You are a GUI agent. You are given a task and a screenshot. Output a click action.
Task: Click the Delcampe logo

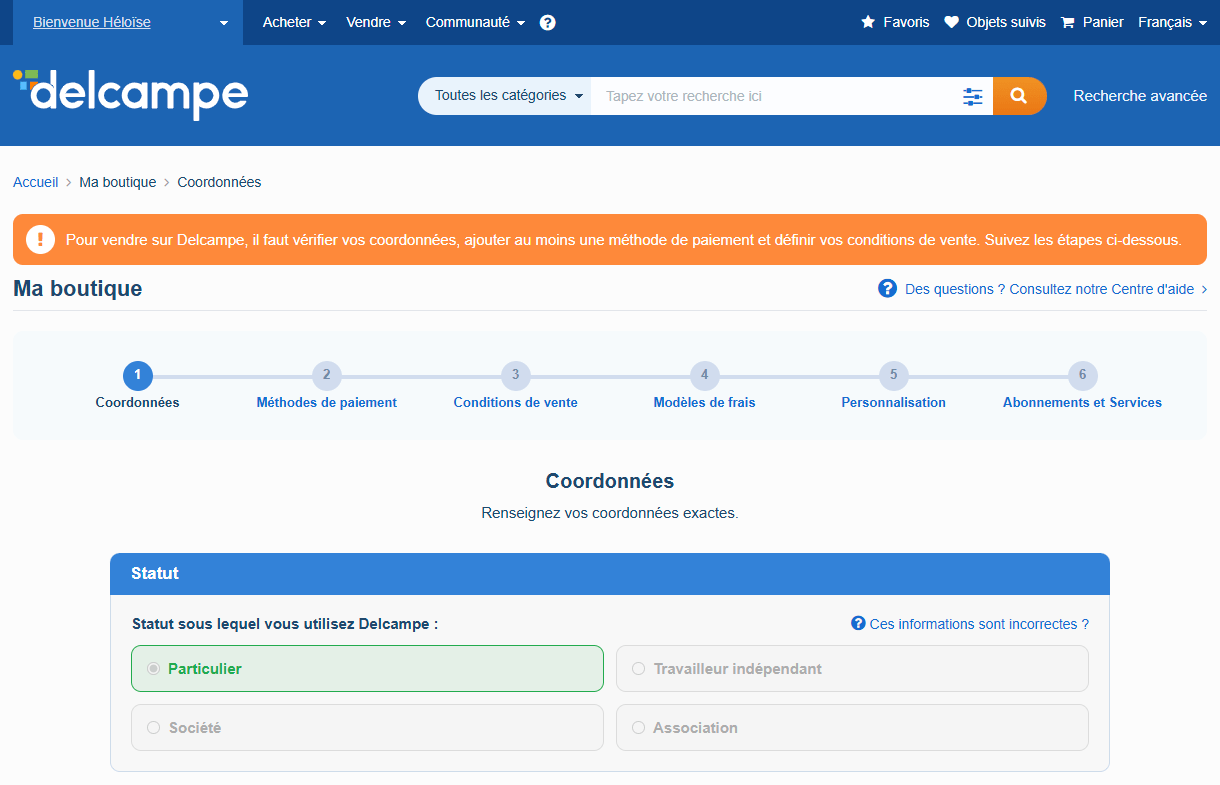(x=130, y=95)
